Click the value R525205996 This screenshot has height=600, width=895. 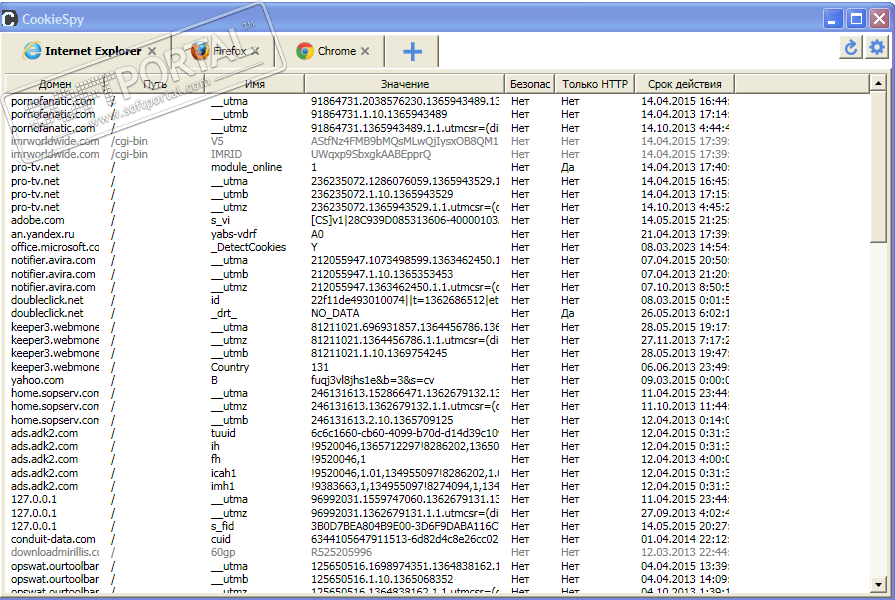coord(341,553)
